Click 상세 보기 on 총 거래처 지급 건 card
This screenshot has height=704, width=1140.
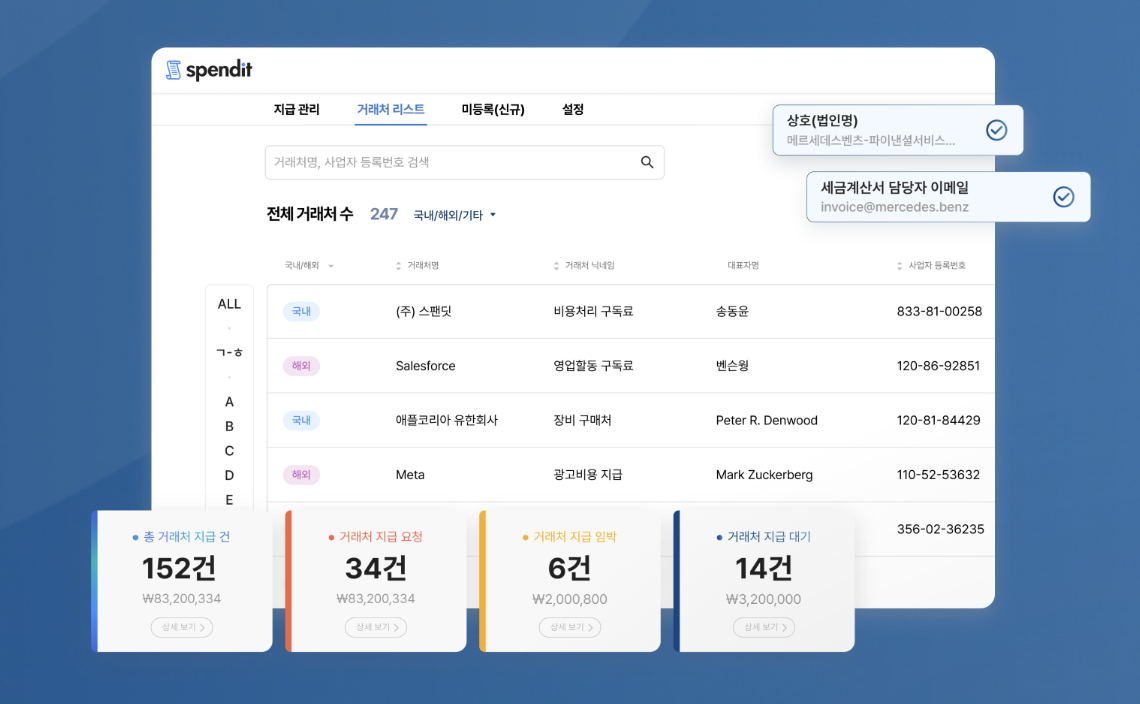click(182, 627)
